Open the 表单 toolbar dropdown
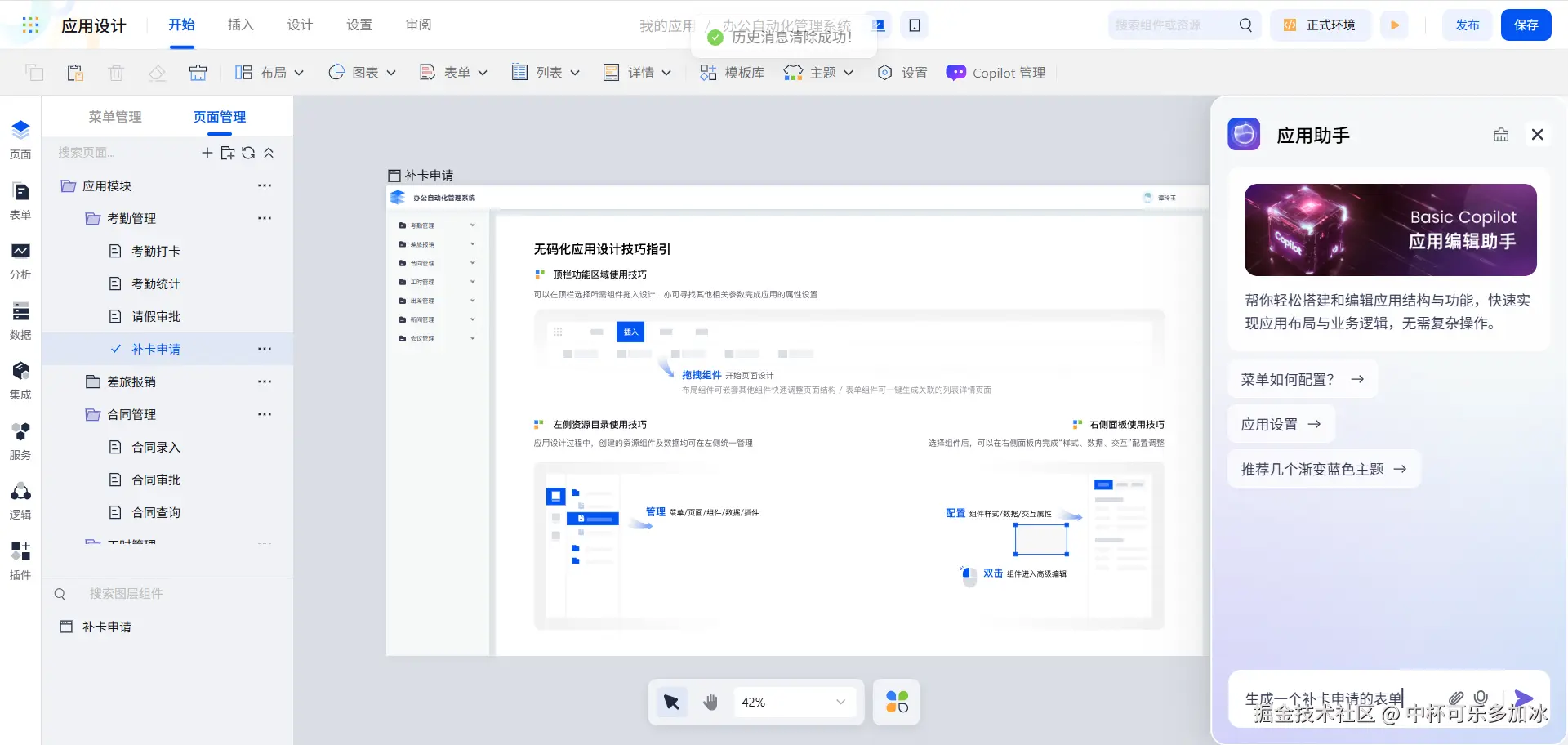Screen dimensions: 1568x745 pyautogui.click(x=453, y=73)
